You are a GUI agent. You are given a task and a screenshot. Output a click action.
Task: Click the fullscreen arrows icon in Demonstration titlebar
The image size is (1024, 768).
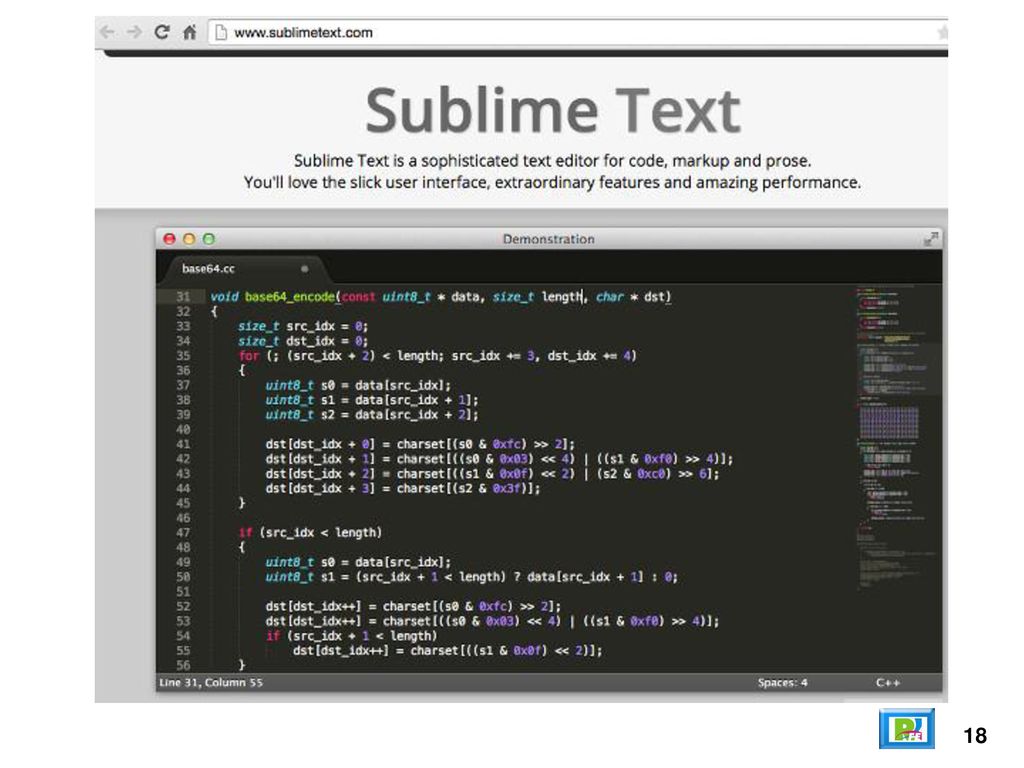[931, 239]
